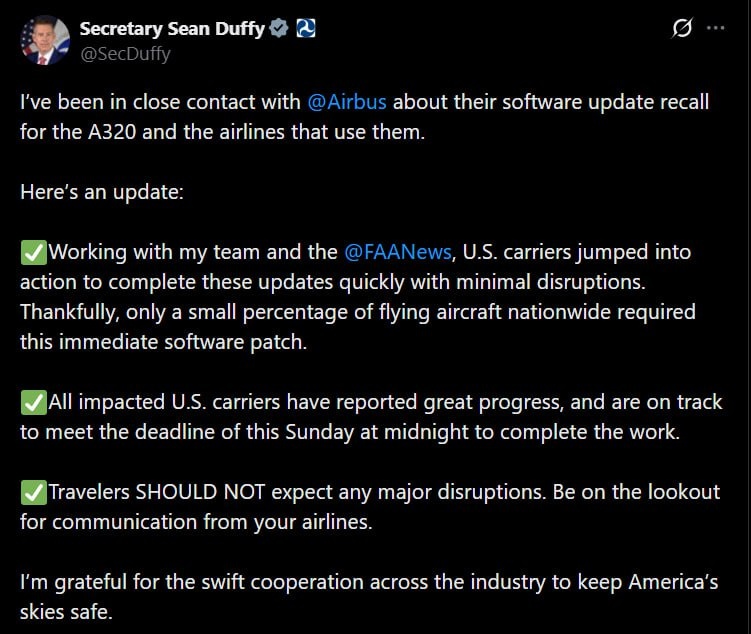Viewport: 751px width, 634px height.
Task: Open the three-dot more options menu
Action: click(x=715, y=29)
